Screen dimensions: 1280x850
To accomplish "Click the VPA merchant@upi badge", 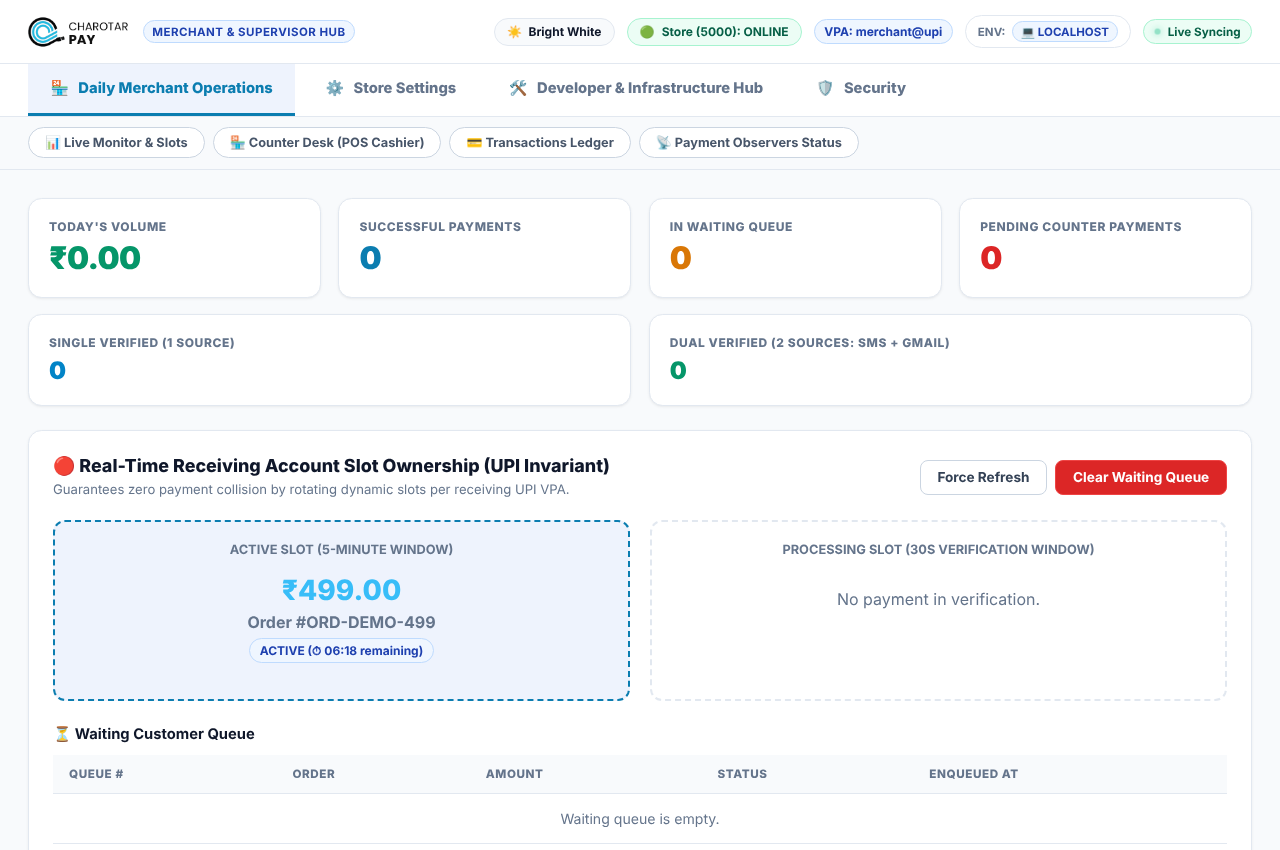I will click(x=883, y=32).
